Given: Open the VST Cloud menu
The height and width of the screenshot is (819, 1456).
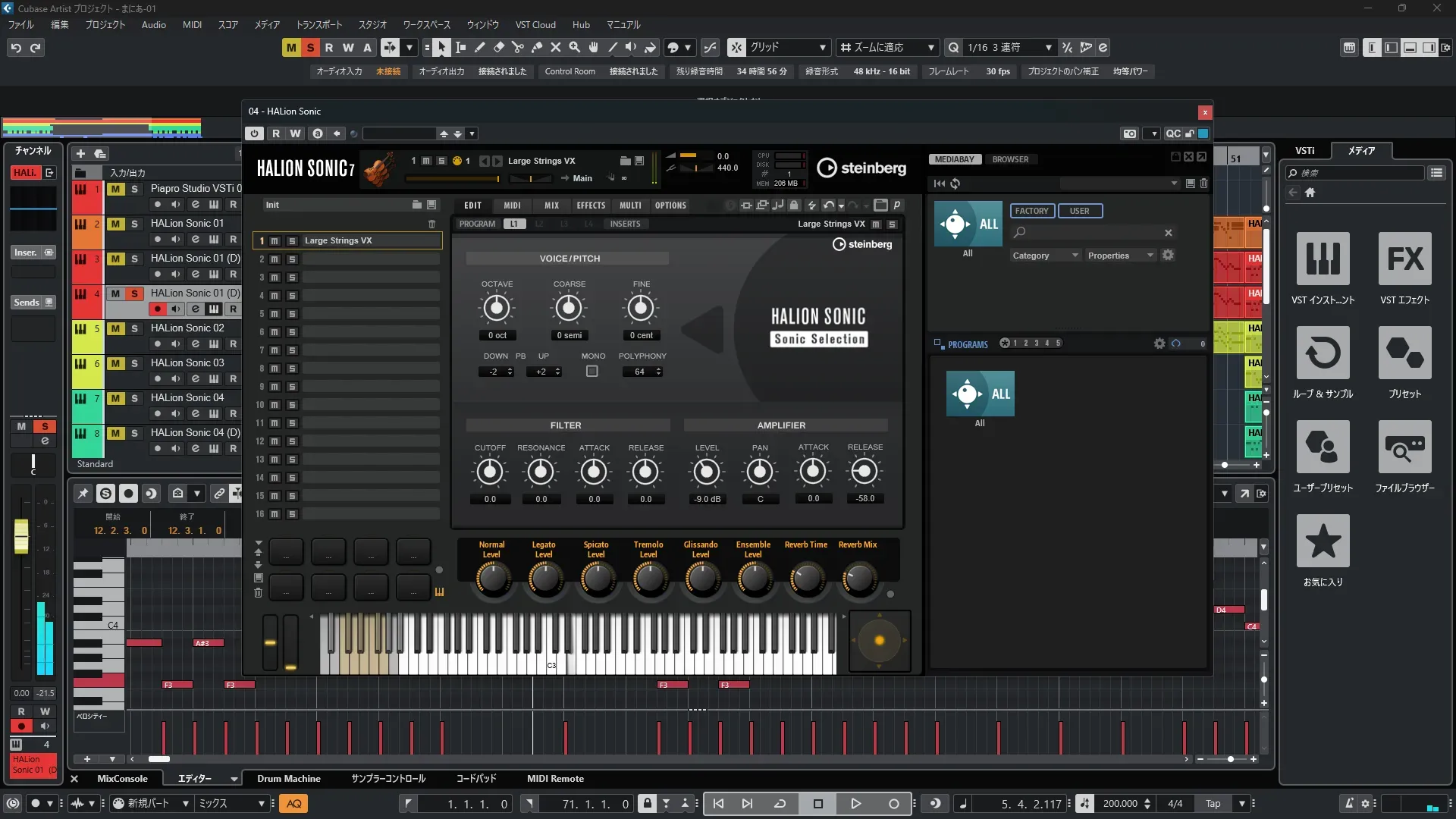Looking at the screenshot, I should click(535, 25).
